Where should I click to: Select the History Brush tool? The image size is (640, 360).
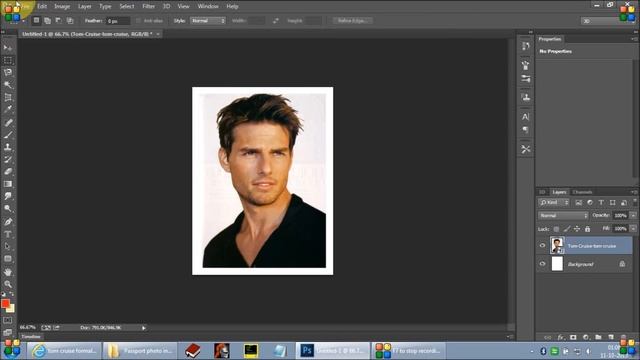pyautogui.click(x=8, y=159)
